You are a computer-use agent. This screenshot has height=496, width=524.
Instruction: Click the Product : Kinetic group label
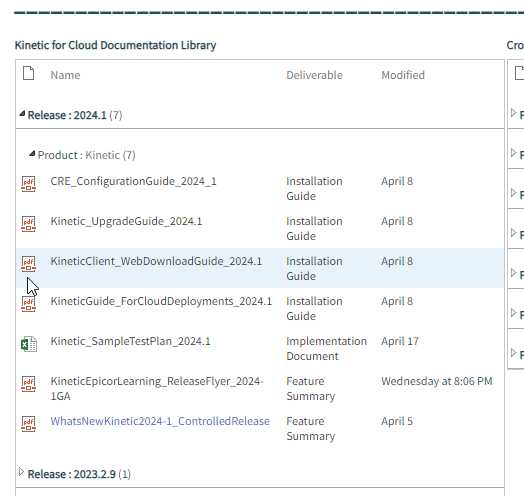(x=87, y=155)
